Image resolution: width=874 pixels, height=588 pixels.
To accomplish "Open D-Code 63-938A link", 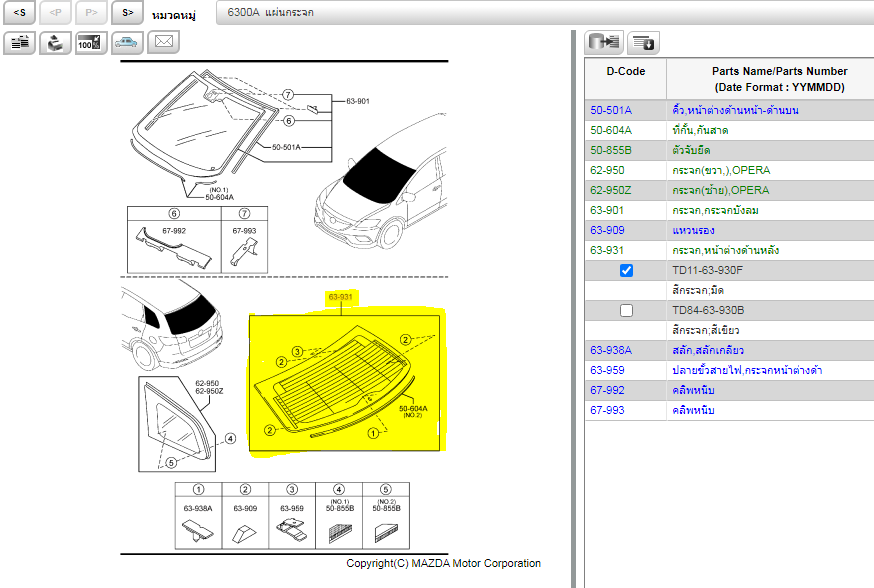I will click(611, 351).
